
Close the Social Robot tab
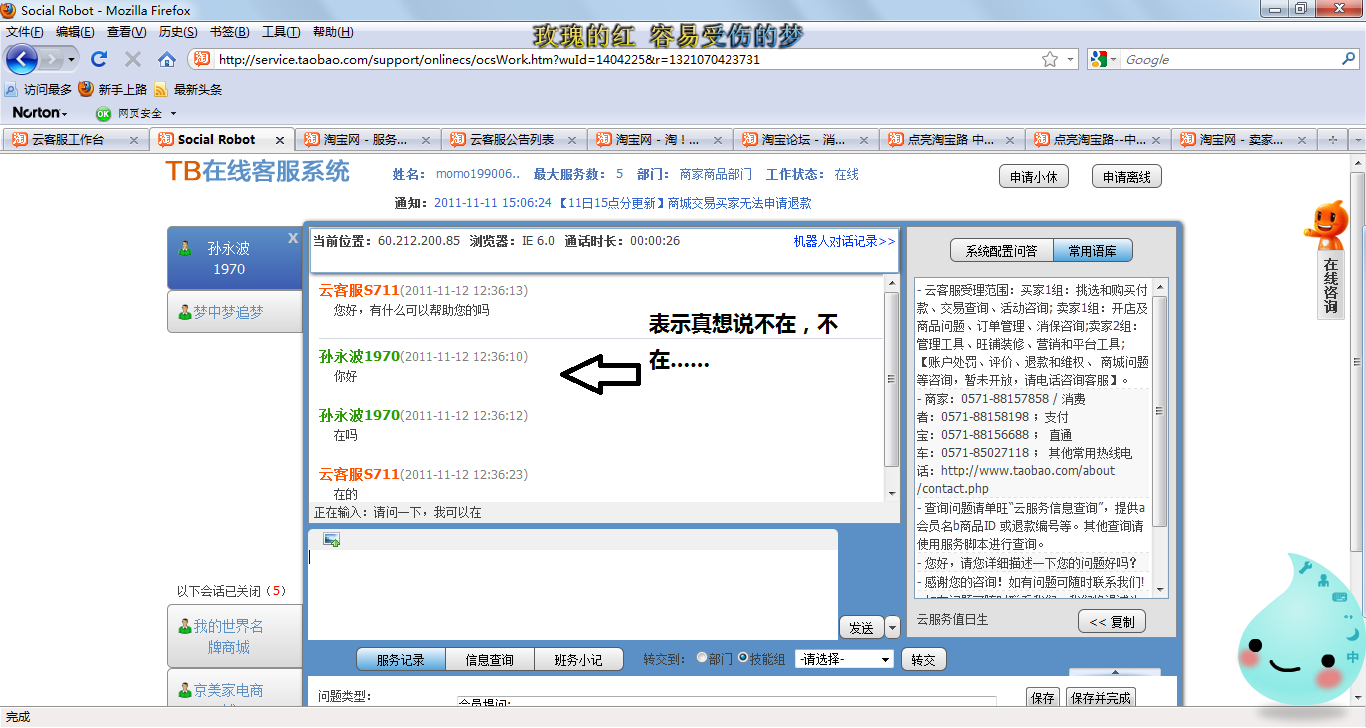click(x=280, y=140)
